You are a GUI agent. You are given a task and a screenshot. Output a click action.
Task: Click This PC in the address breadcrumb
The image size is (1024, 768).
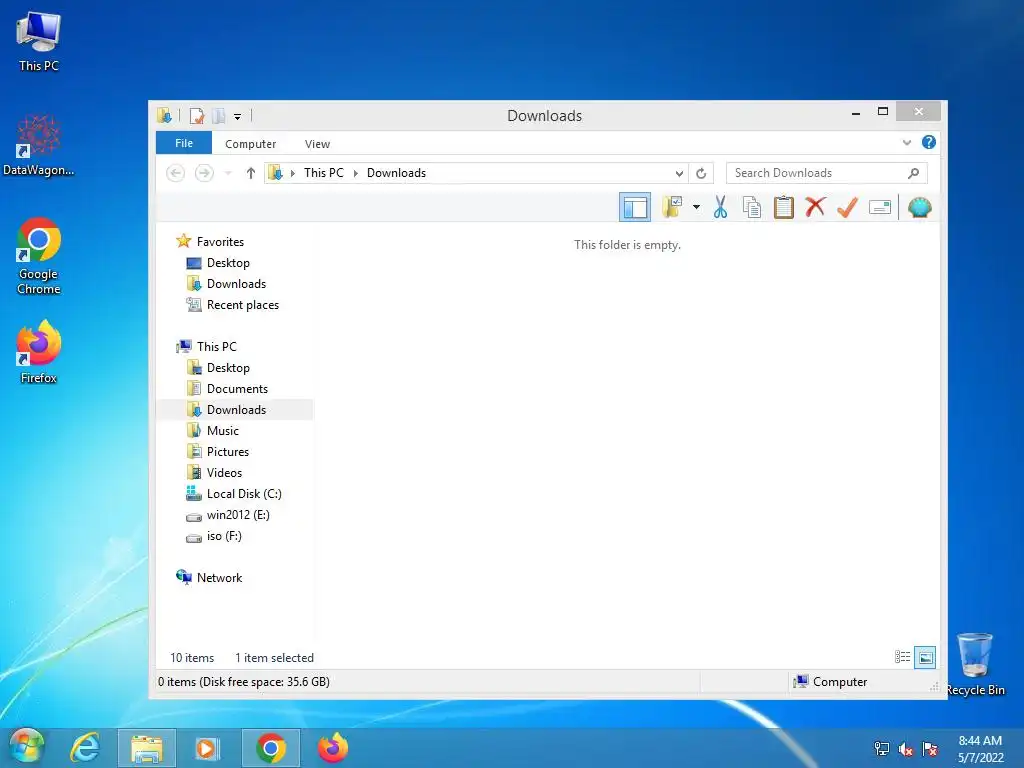pyautogui.click(x=323, y=173)
